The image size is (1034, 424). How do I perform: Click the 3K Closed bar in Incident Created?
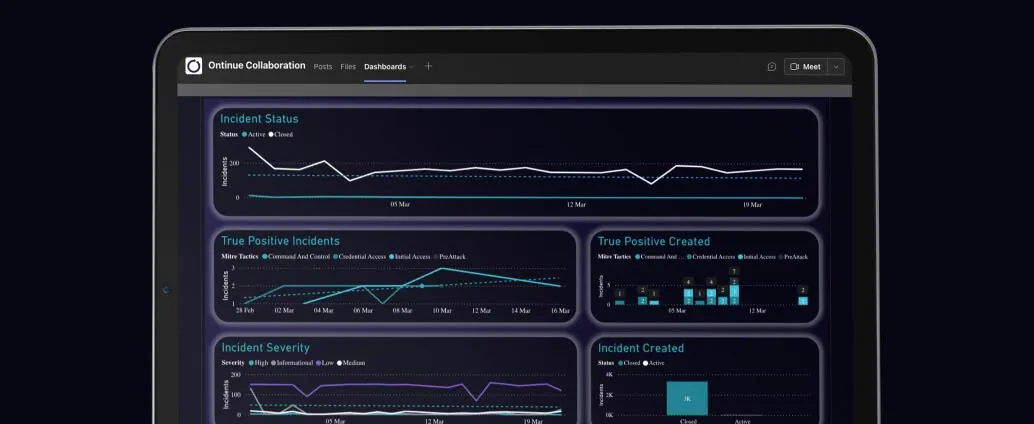686,398
